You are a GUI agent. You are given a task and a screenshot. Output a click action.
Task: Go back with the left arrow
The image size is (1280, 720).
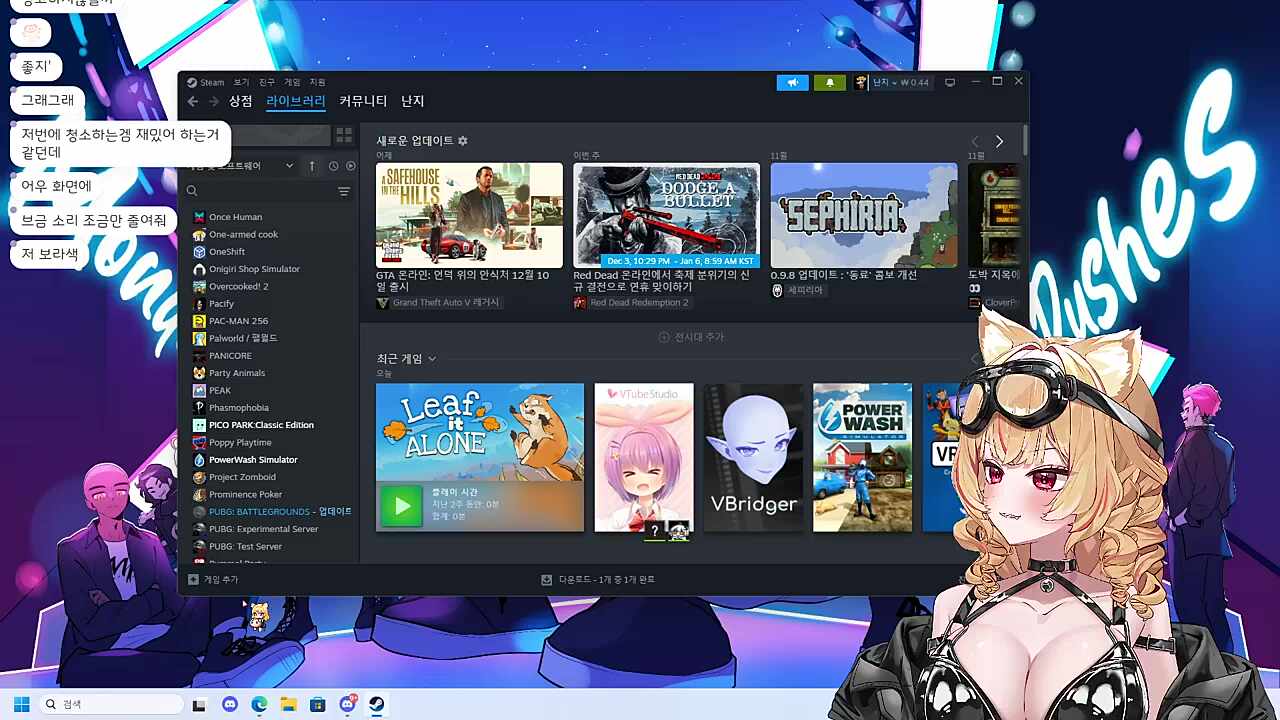[x=193, y=101]
